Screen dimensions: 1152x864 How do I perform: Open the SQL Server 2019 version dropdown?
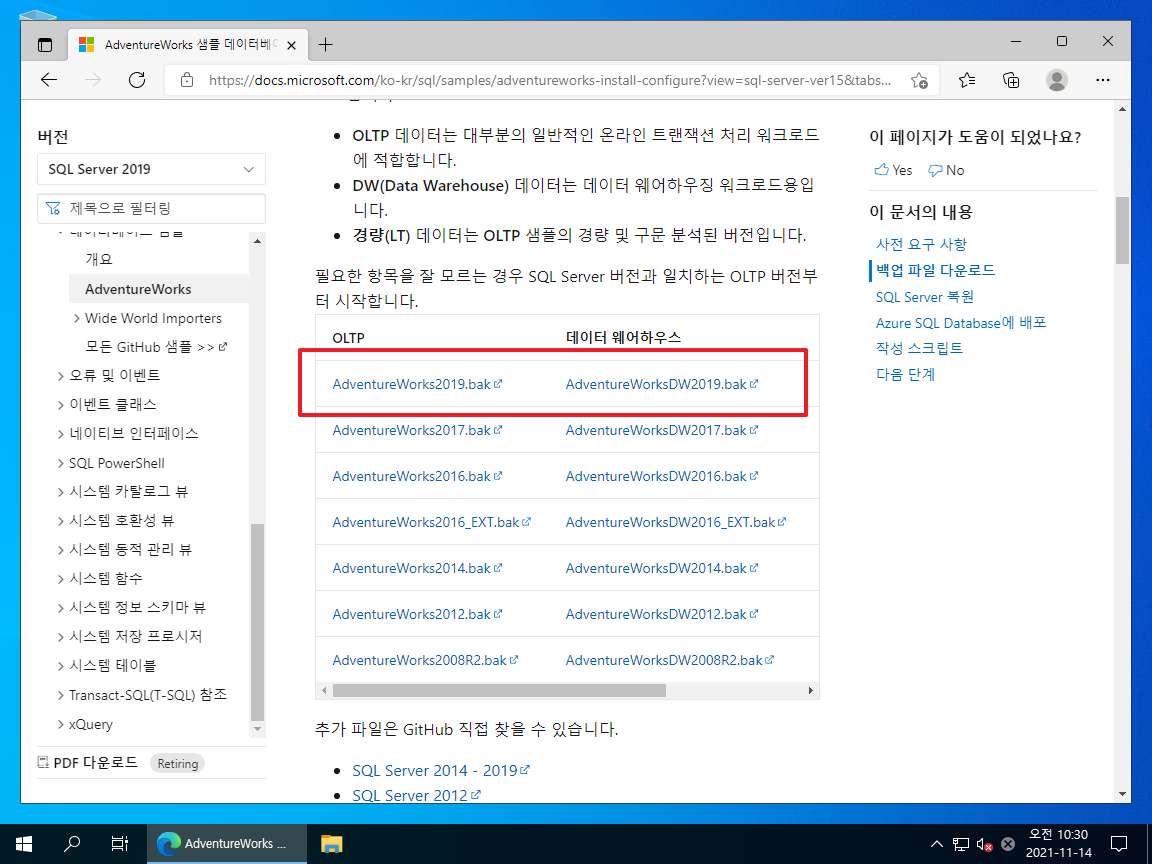151,169
